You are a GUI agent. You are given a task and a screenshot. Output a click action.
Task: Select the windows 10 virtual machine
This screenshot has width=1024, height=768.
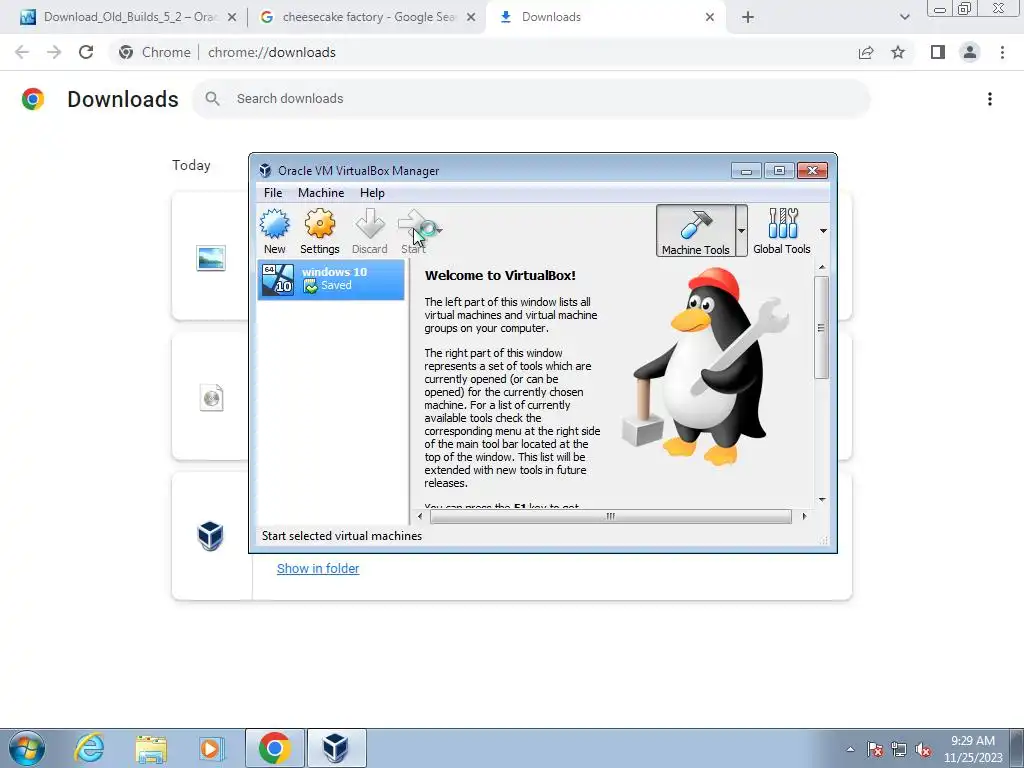(331, 280)
